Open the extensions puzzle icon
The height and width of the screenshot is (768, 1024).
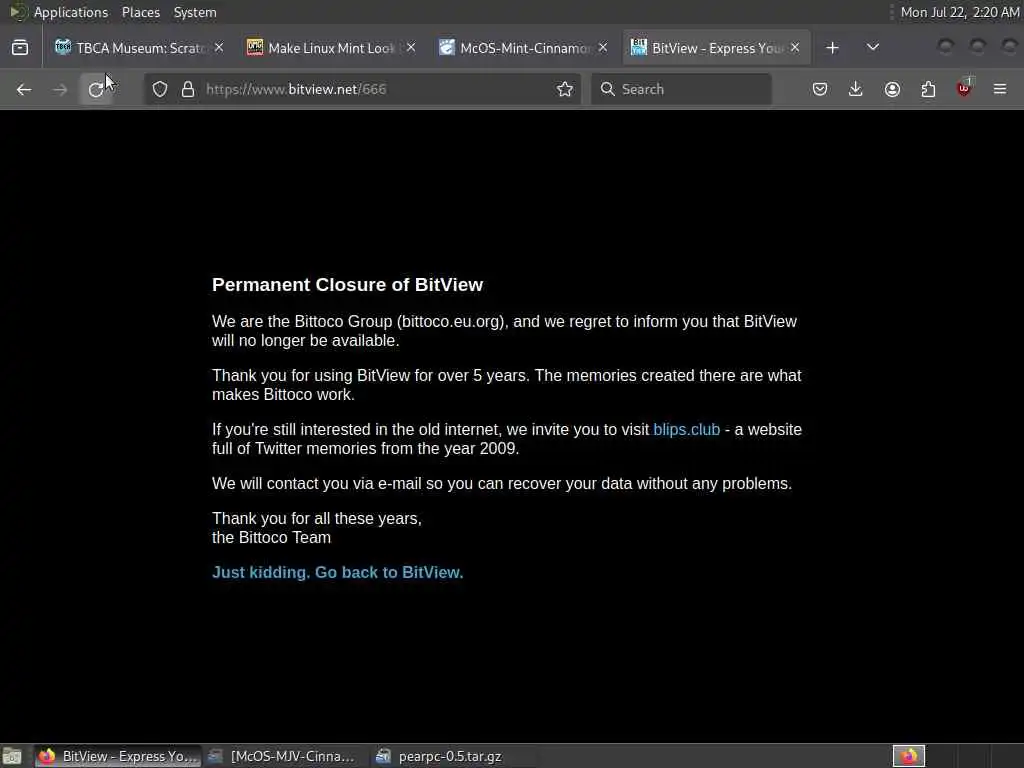(928, 89)
